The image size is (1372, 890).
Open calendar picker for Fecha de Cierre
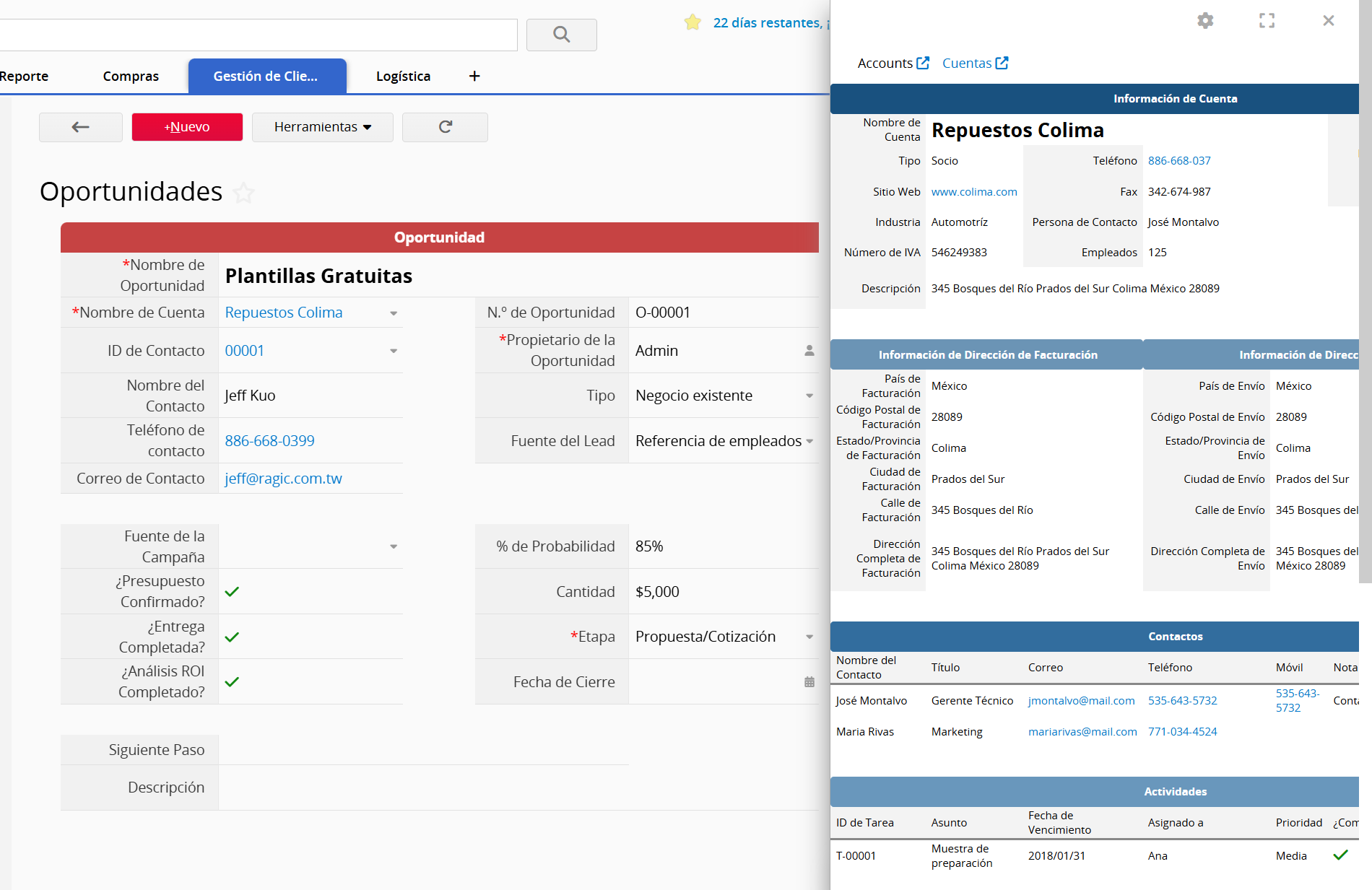tap(809, 682)
